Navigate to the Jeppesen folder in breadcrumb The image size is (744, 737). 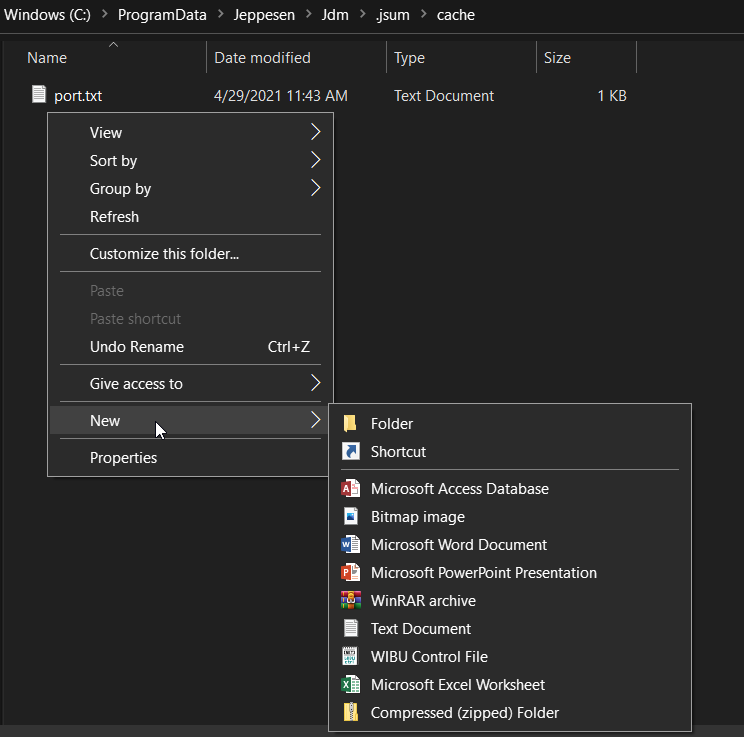pyautogui.click(x=264, y=15)
